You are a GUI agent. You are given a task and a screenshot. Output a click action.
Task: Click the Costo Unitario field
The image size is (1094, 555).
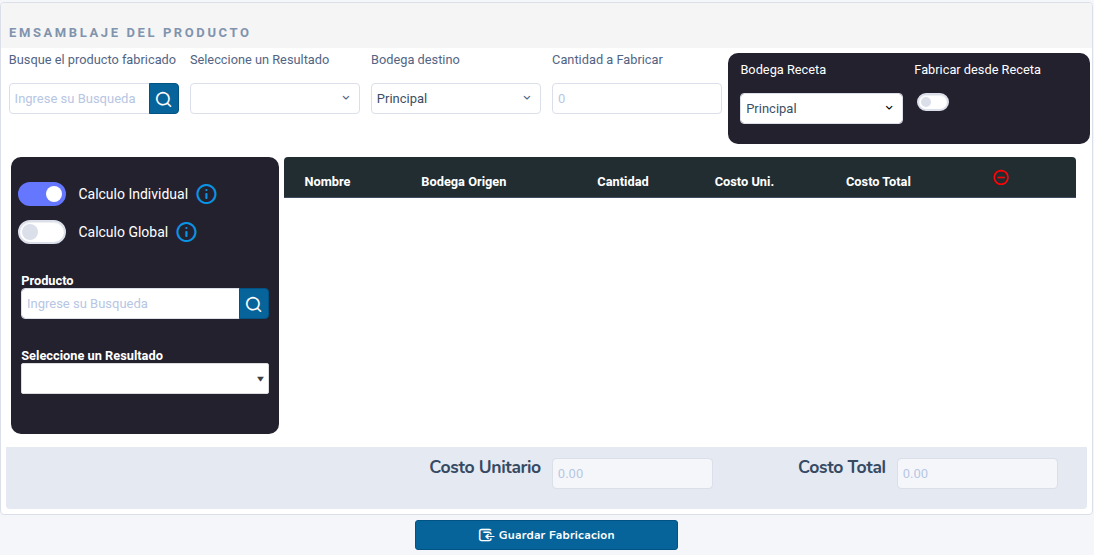coord(632,473)
